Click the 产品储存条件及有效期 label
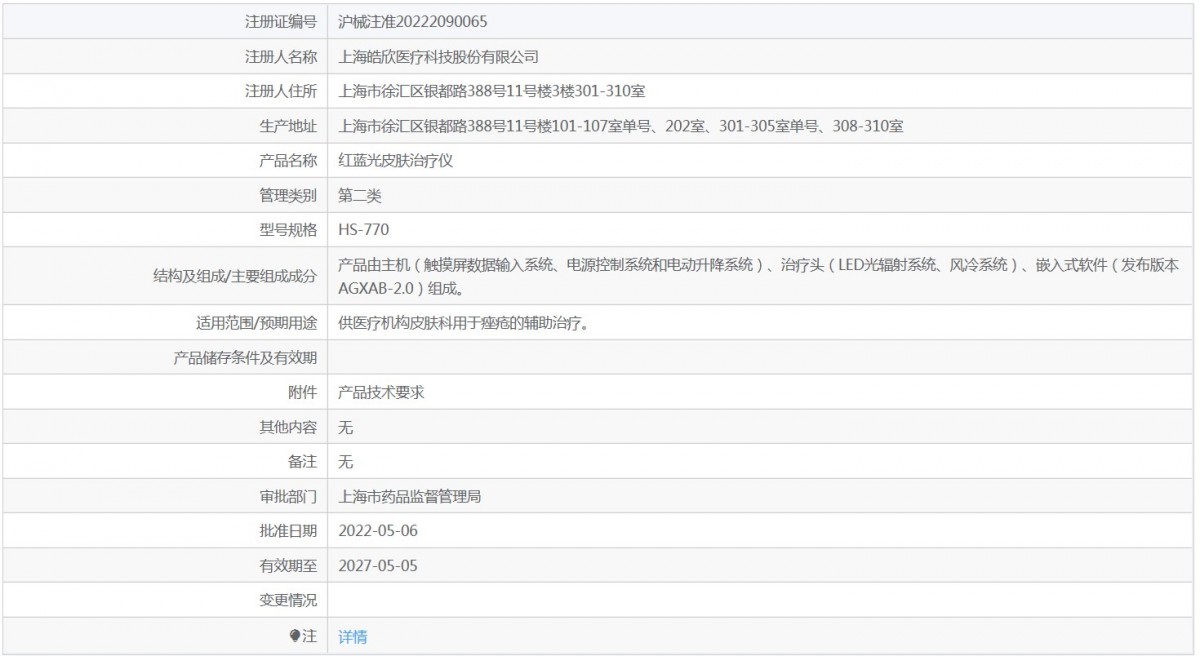The image size is (1200, 656). point(246,357)
